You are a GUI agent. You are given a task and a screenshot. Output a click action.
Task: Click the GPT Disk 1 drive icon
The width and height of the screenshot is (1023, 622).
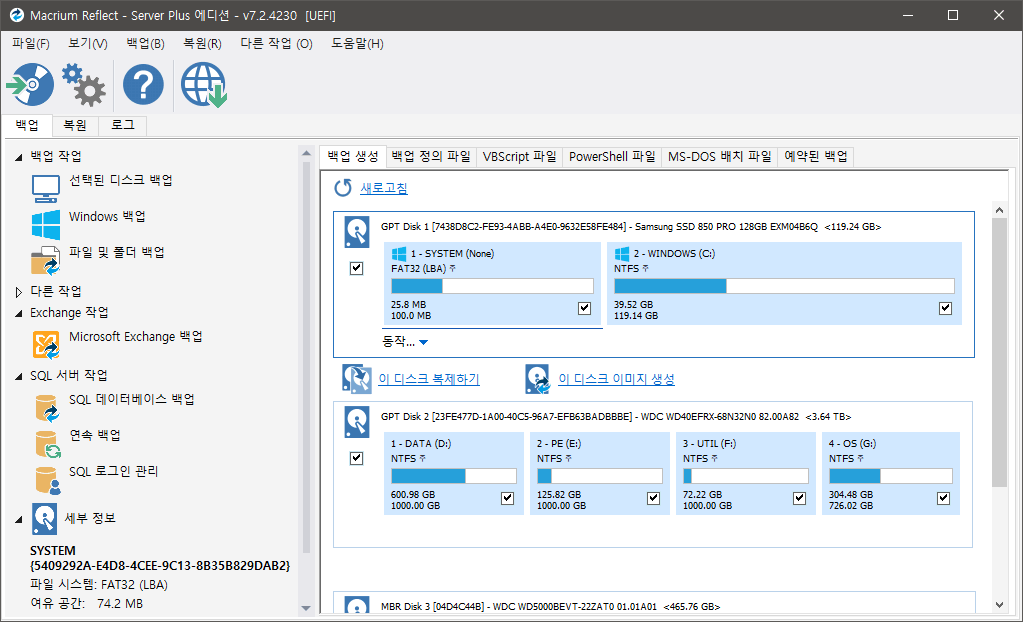click(357, 232)
